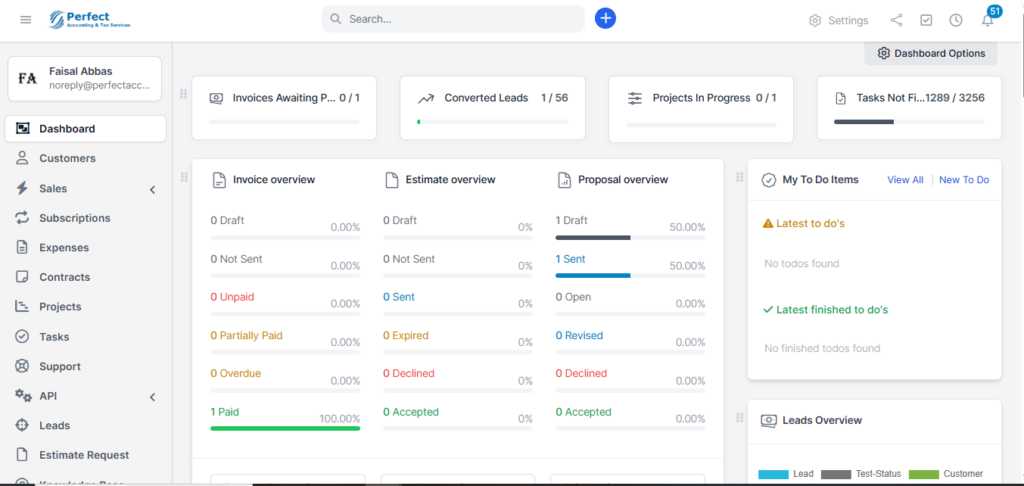This screenshot has height=486, width=1024.
Task: Click the clock timers icon
Action: coord(956,20)
